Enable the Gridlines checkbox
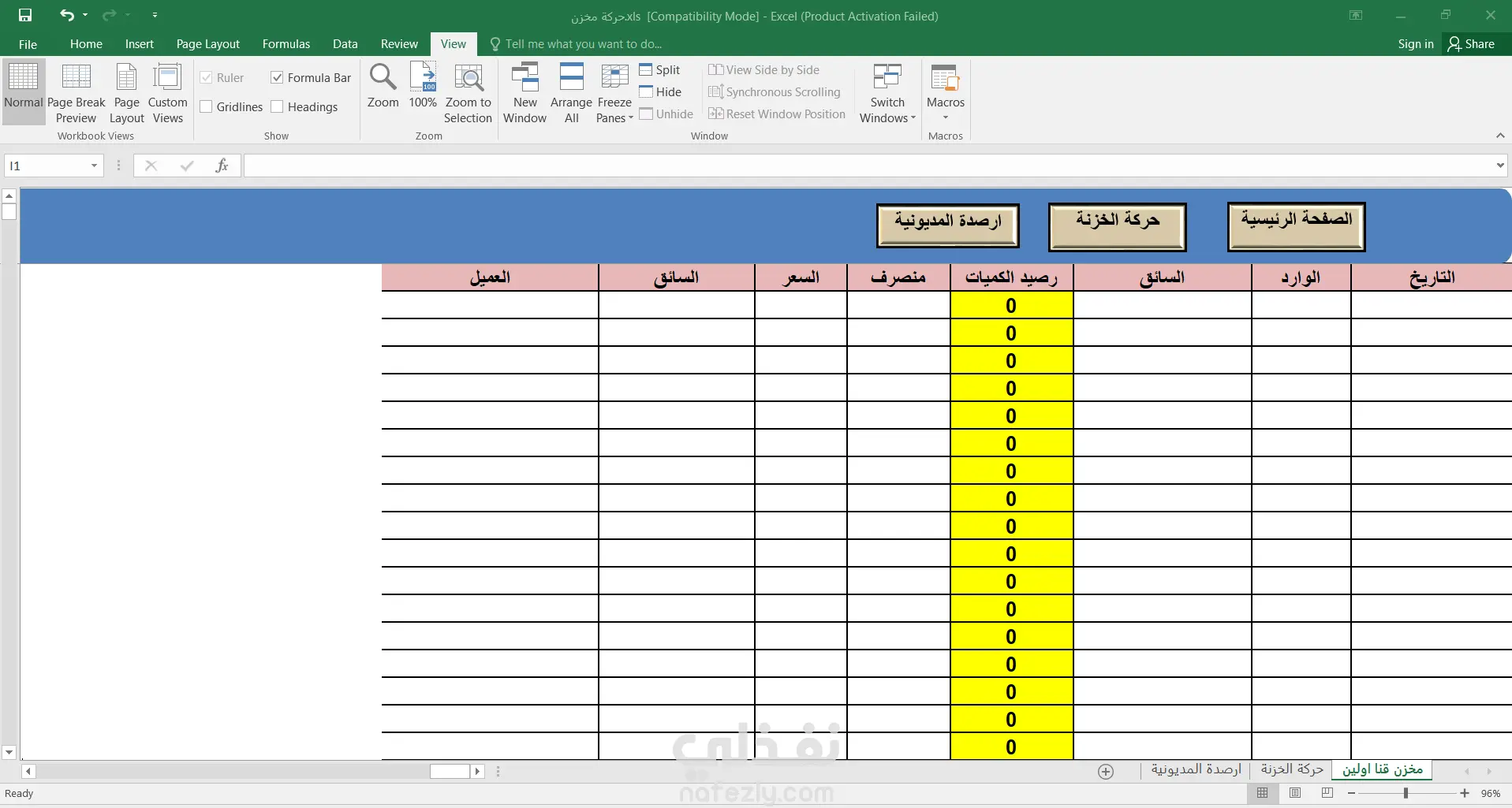 coord(206,106)
